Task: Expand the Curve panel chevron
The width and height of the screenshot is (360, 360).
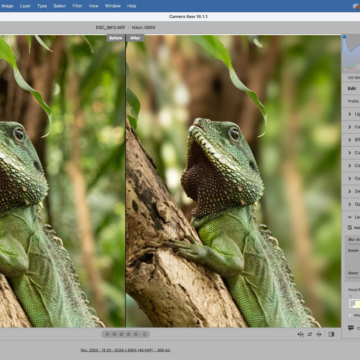Action: (x=350, y=153)
